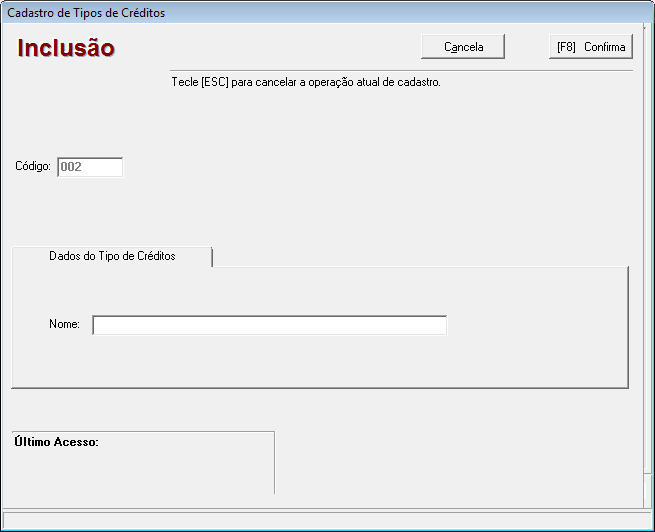Click the Cadastro de Tipos de Créditos title bar
The width and height of the screenshot is (655, 532).
300,13
